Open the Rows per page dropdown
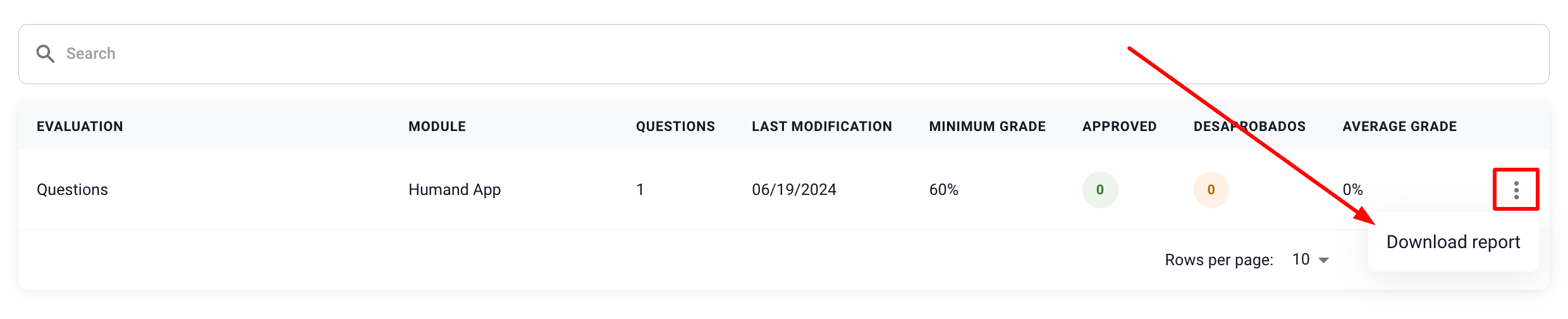The height and width of the screenshot is (319, 1568). tap(1323, 260)
